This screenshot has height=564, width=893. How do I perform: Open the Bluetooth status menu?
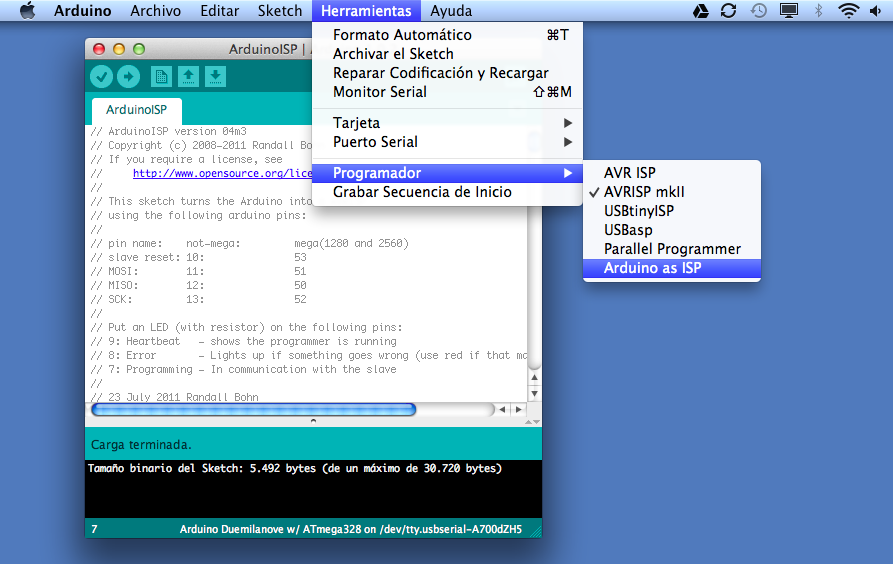coord(819,10)
